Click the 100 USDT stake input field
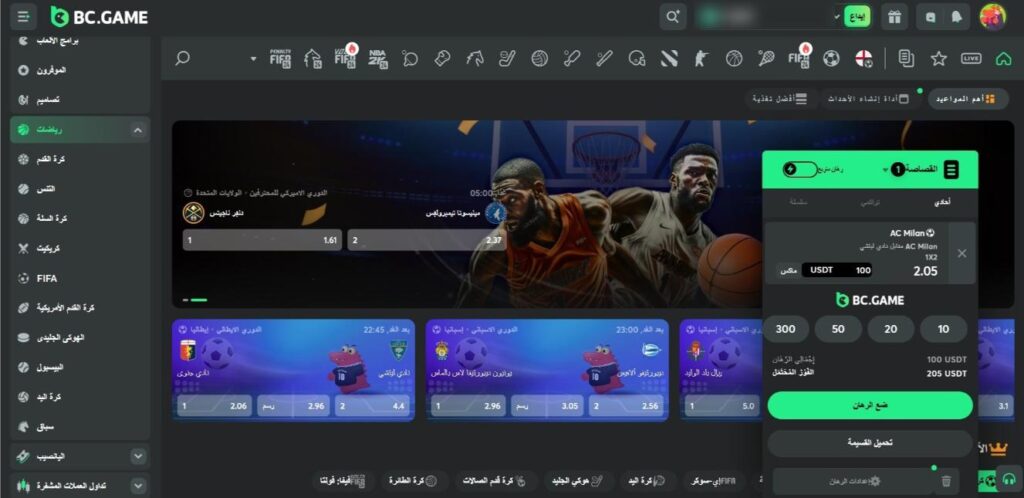 coord(840,270)
